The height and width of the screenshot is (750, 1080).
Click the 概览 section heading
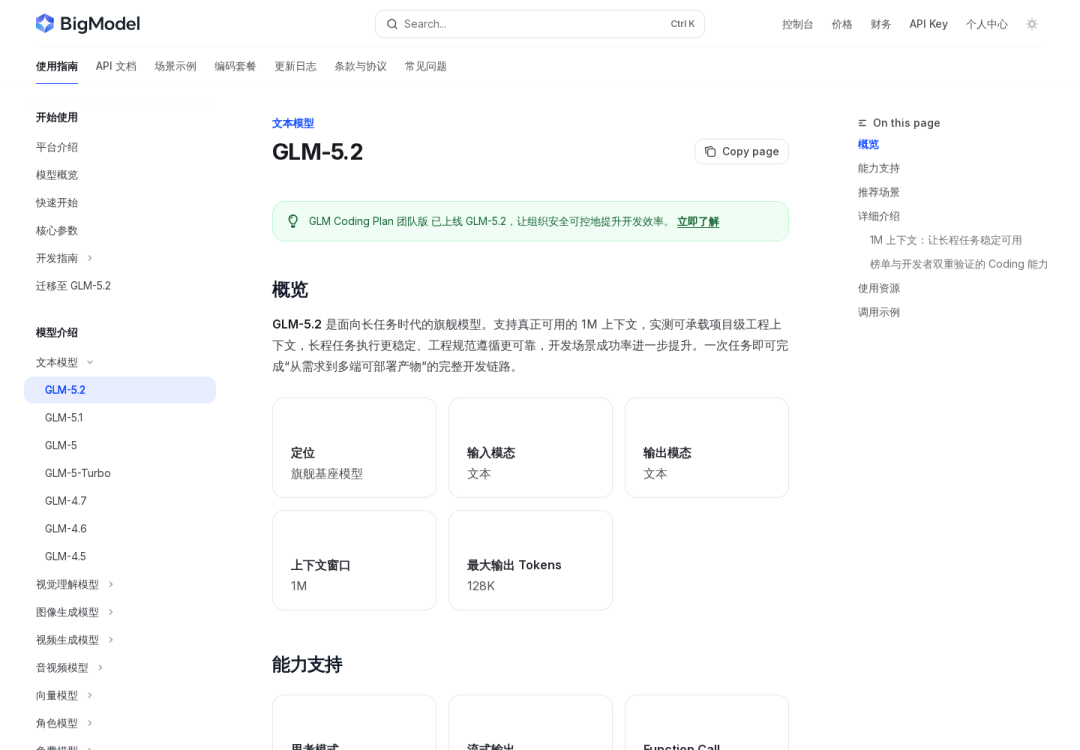coord(290,290)
